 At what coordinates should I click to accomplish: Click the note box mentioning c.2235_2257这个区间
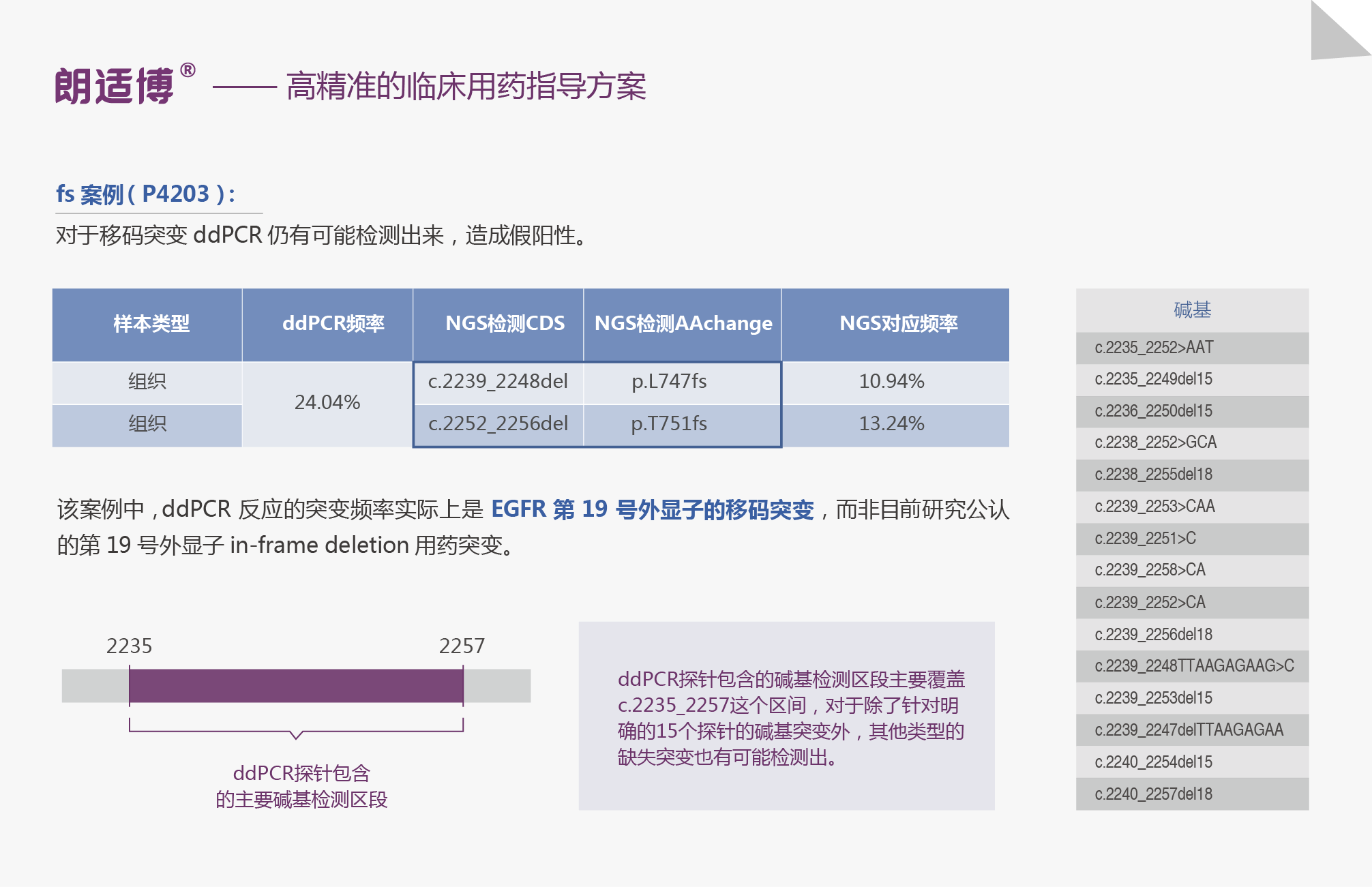786,716
